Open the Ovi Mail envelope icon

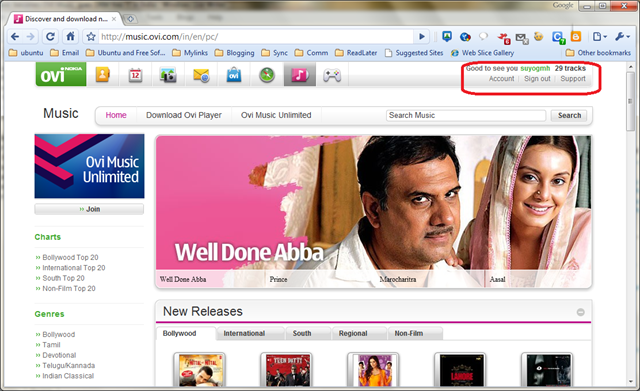tap(201, 75)
